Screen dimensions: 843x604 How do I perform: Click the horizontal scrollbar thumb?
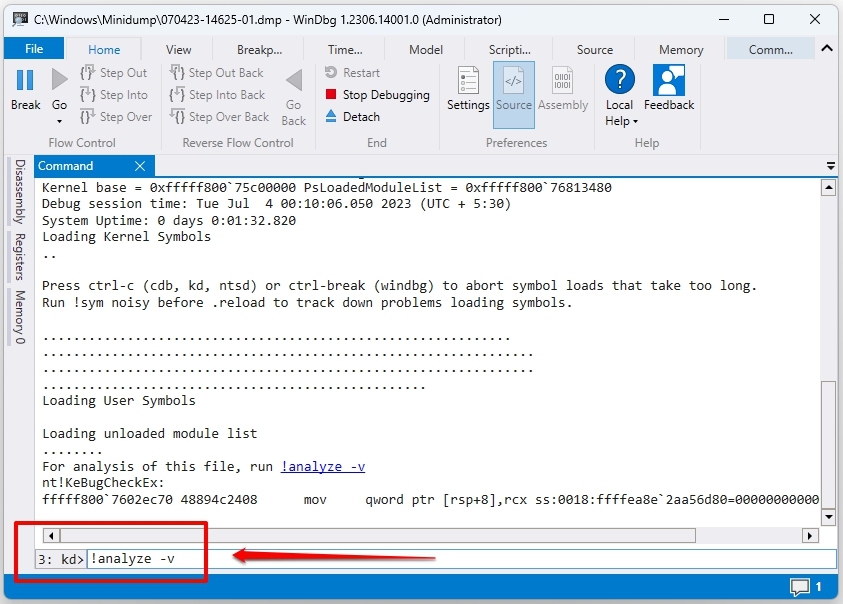(x=378, y=536)
